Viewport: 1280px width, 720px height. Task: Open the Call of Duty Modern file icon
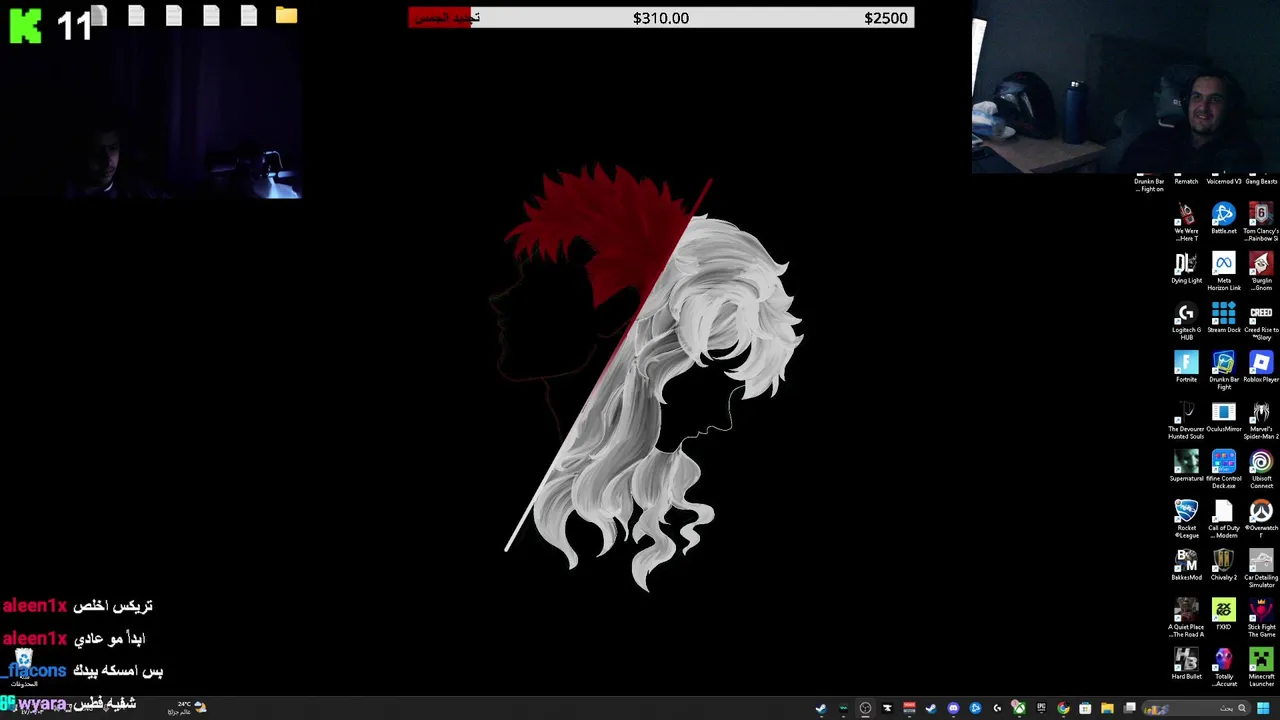click(1223, 520)
